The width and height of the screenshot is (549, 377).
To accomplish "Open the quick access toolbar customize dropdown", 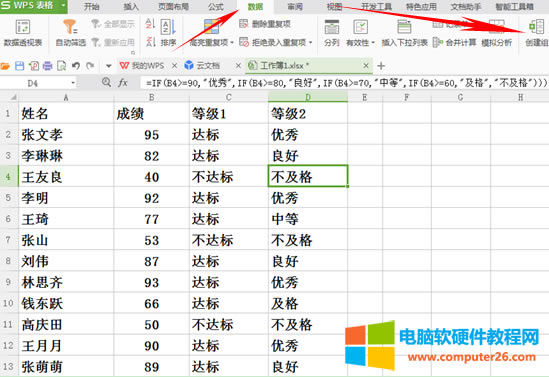I will tap(109, 66).
